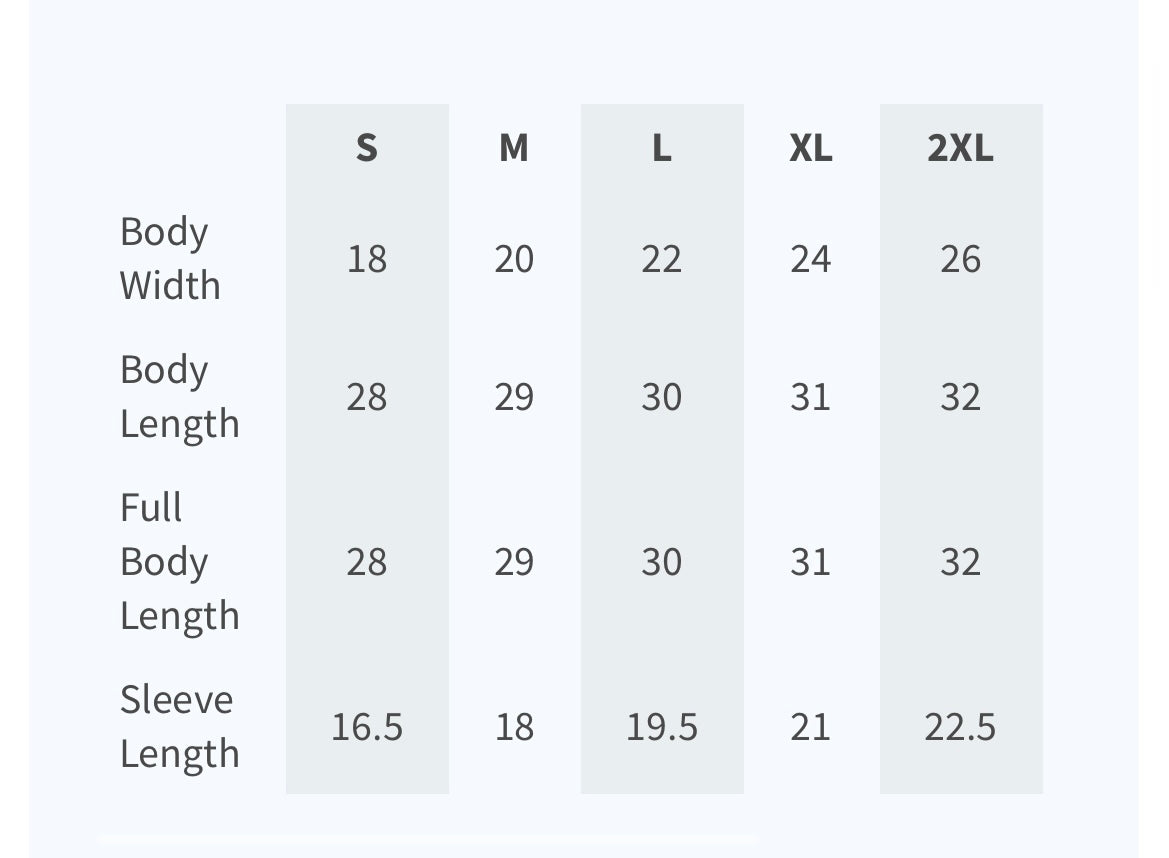
Task: Select the Body Length row label
Action: 179,397
